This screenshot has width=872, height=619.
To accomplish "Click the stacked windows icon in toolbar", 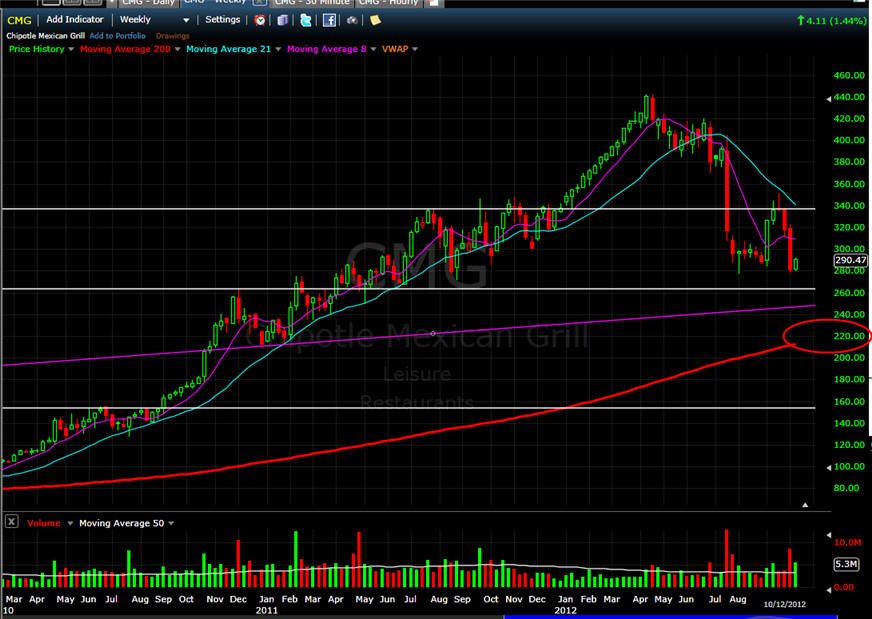I will [x=283, y=21].
